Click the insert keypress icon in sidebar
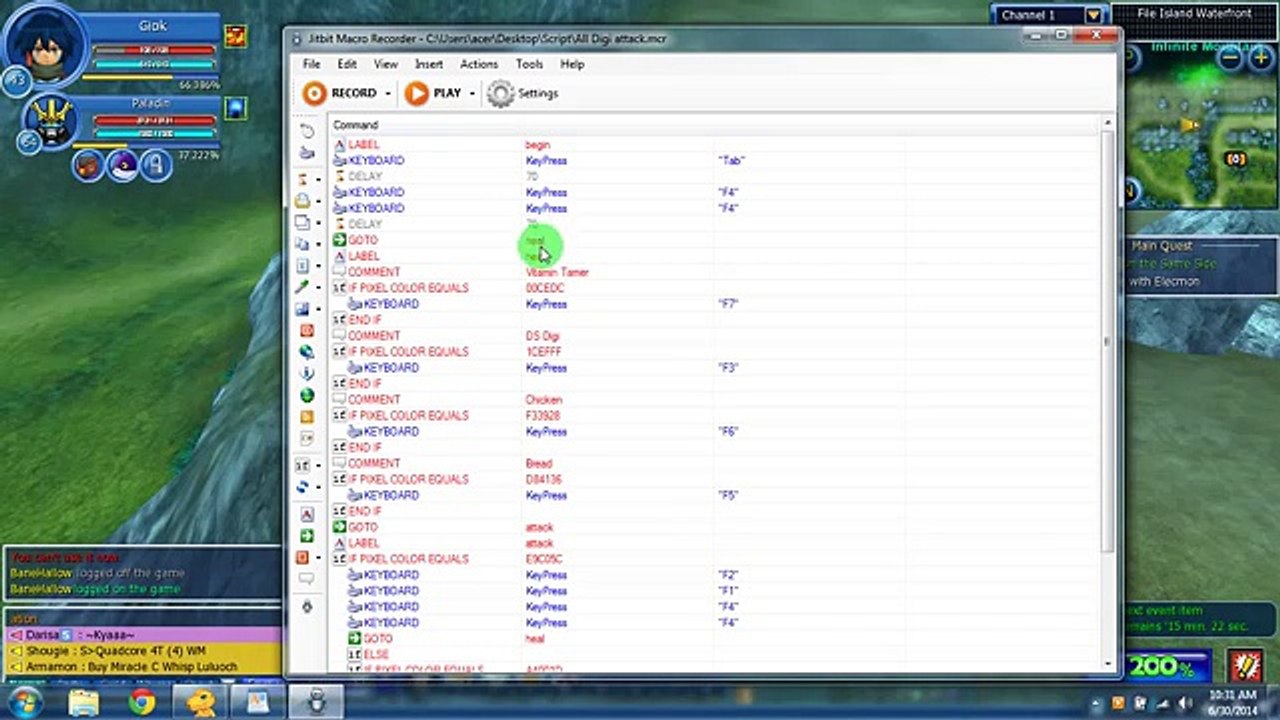 tap(307, 153)
